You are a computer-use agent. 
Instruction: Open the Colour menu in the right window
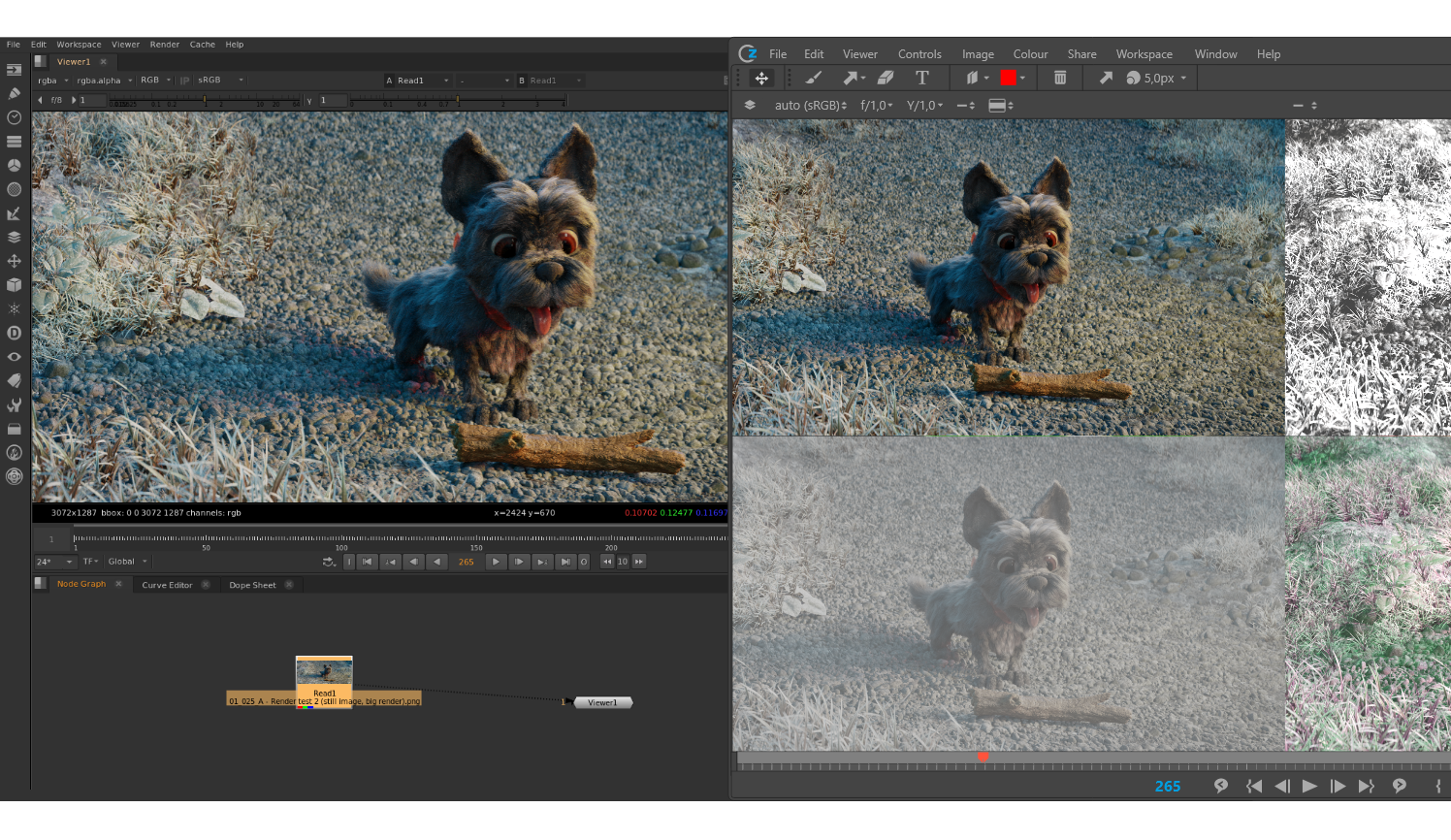1030,54
